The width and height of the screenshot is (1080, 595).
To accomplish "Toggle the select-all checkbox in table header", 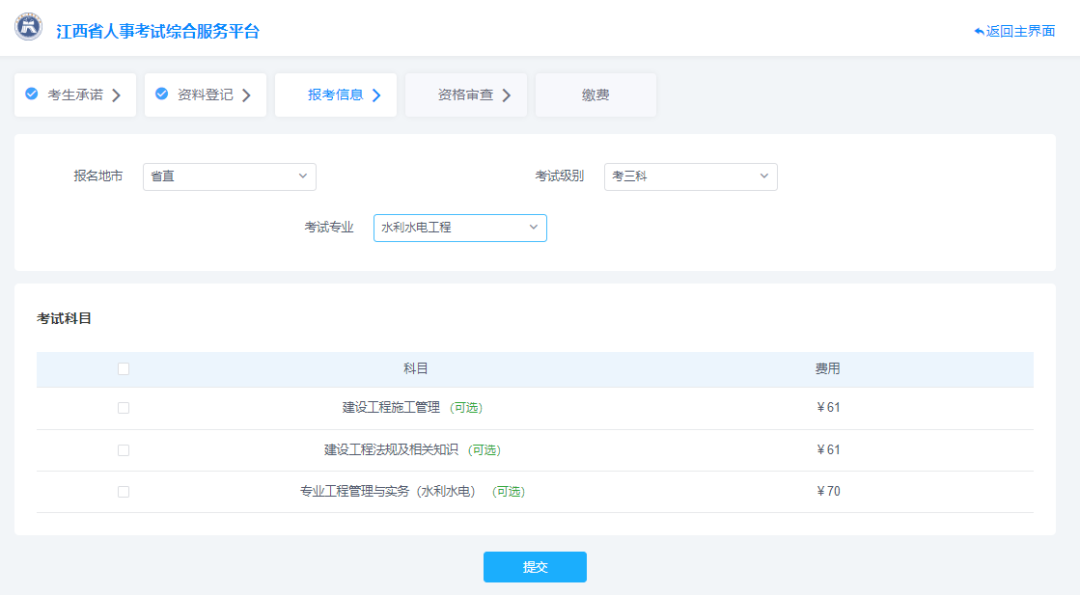I will [123, 369].
